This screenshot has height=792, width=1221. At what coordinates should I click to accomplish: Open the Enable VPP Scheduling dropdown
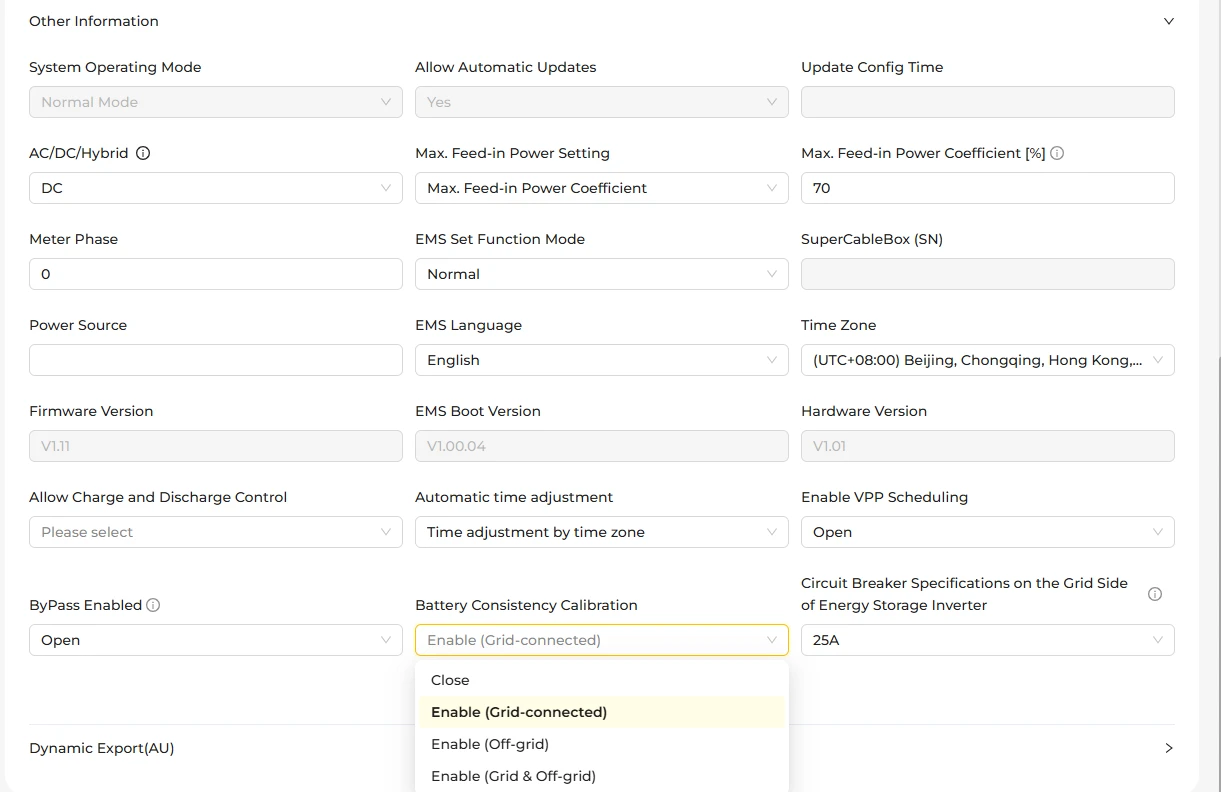pyautogui.click(x=988, y=532)
